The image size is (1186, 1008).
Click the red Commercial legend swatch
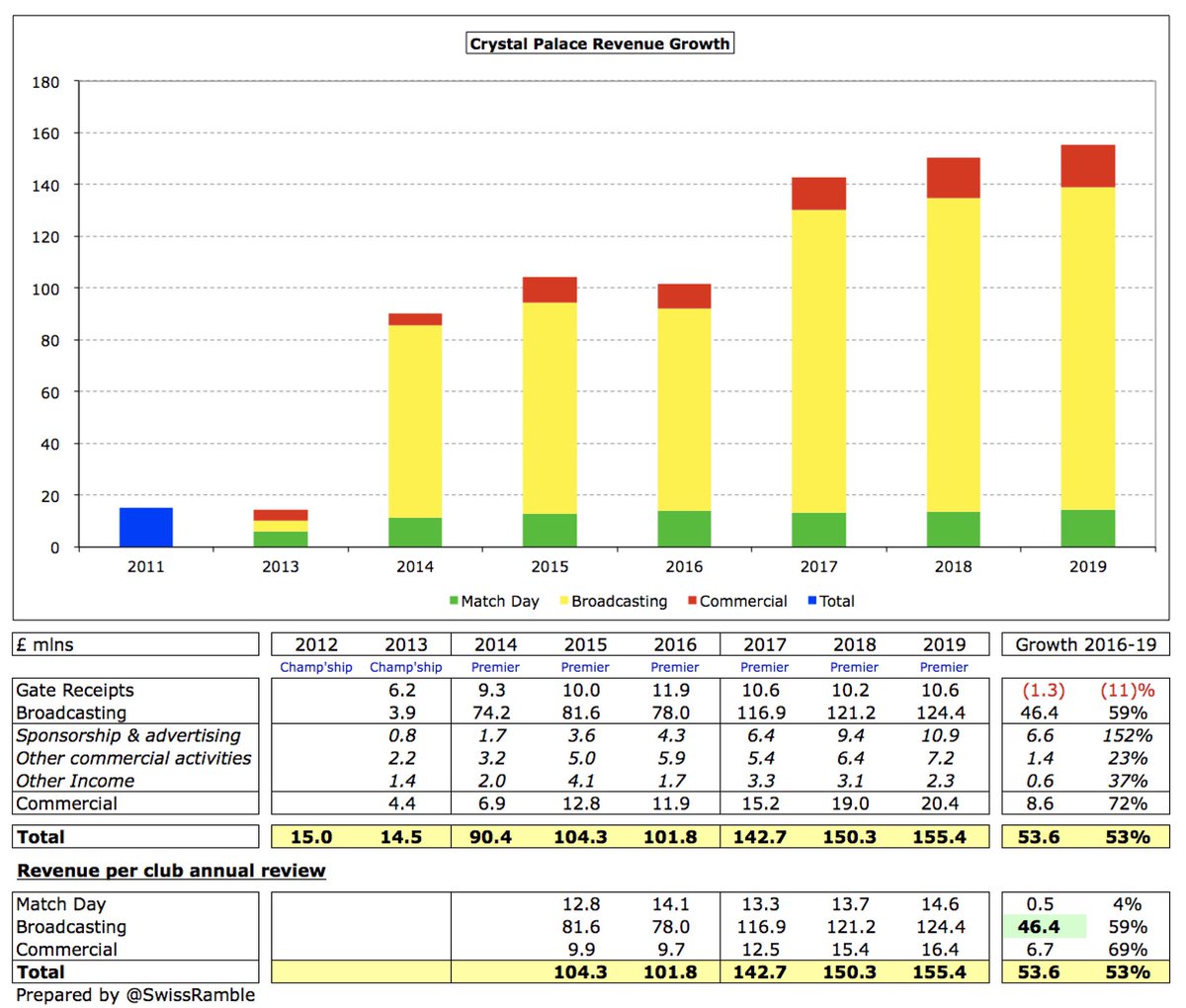point(693,601)
